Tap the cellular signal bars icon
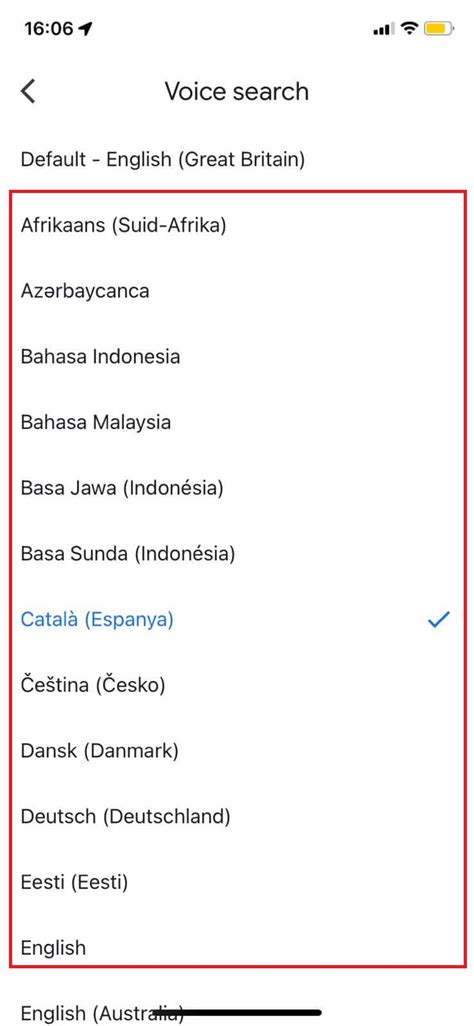The height and width of the screenshot is (1026, 474). [x=383, y=29]
